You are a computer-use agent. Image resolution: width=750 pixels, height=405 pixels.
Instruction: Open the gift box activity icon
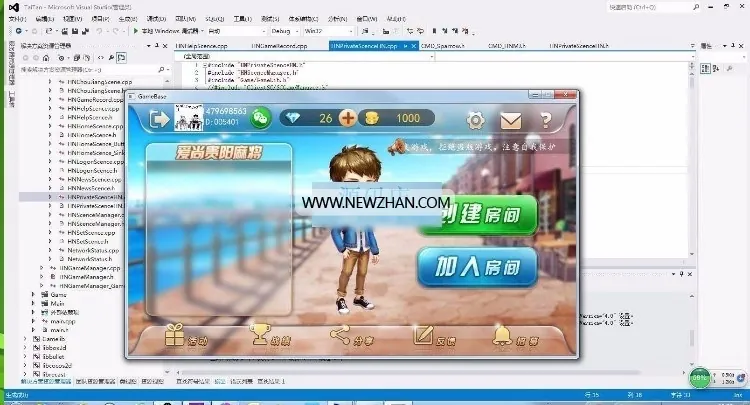point(174,334)
